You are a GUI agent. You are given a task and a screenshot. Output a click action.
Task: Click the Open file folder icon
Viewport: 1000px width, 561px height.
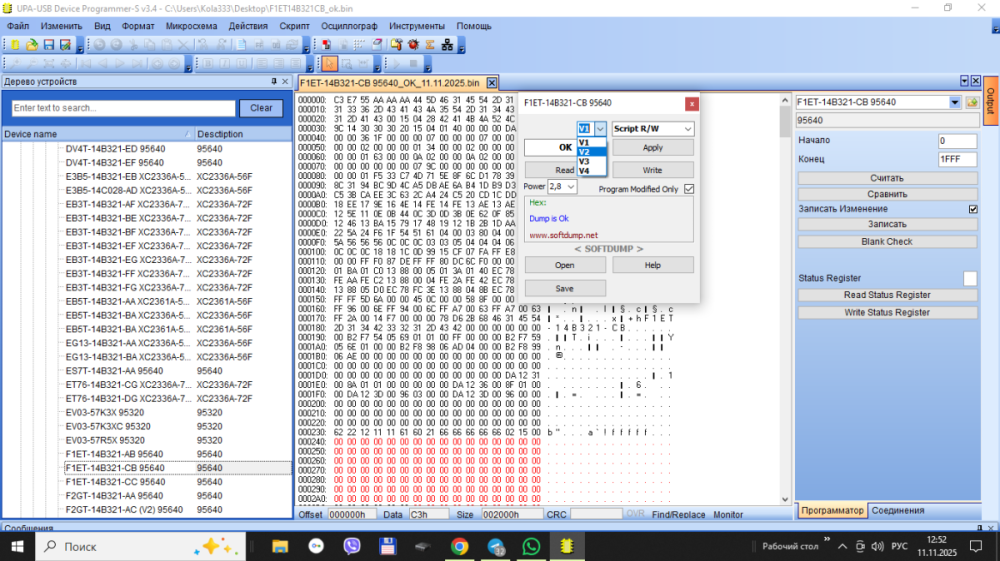(31, 45)
